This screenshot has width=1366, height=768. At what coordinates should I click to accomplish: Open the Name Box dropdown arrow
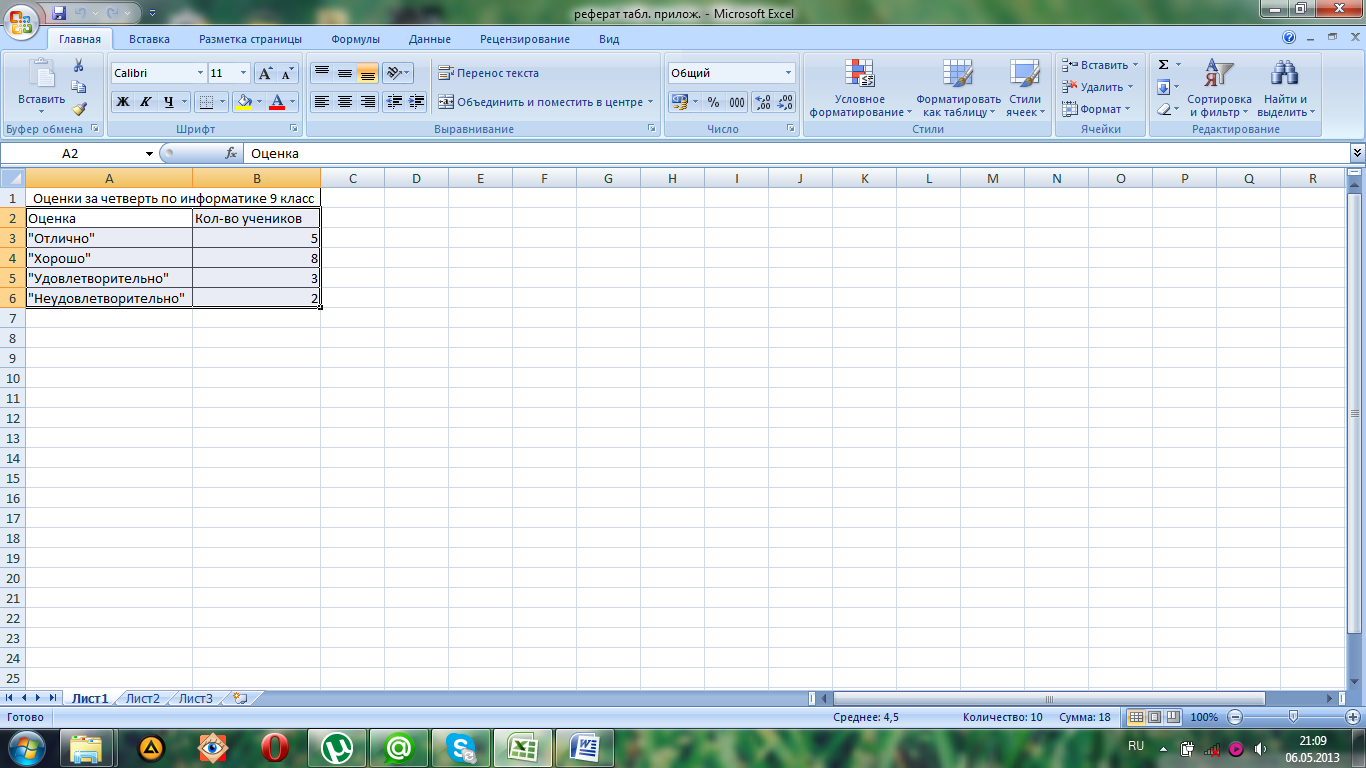point(150,153)
